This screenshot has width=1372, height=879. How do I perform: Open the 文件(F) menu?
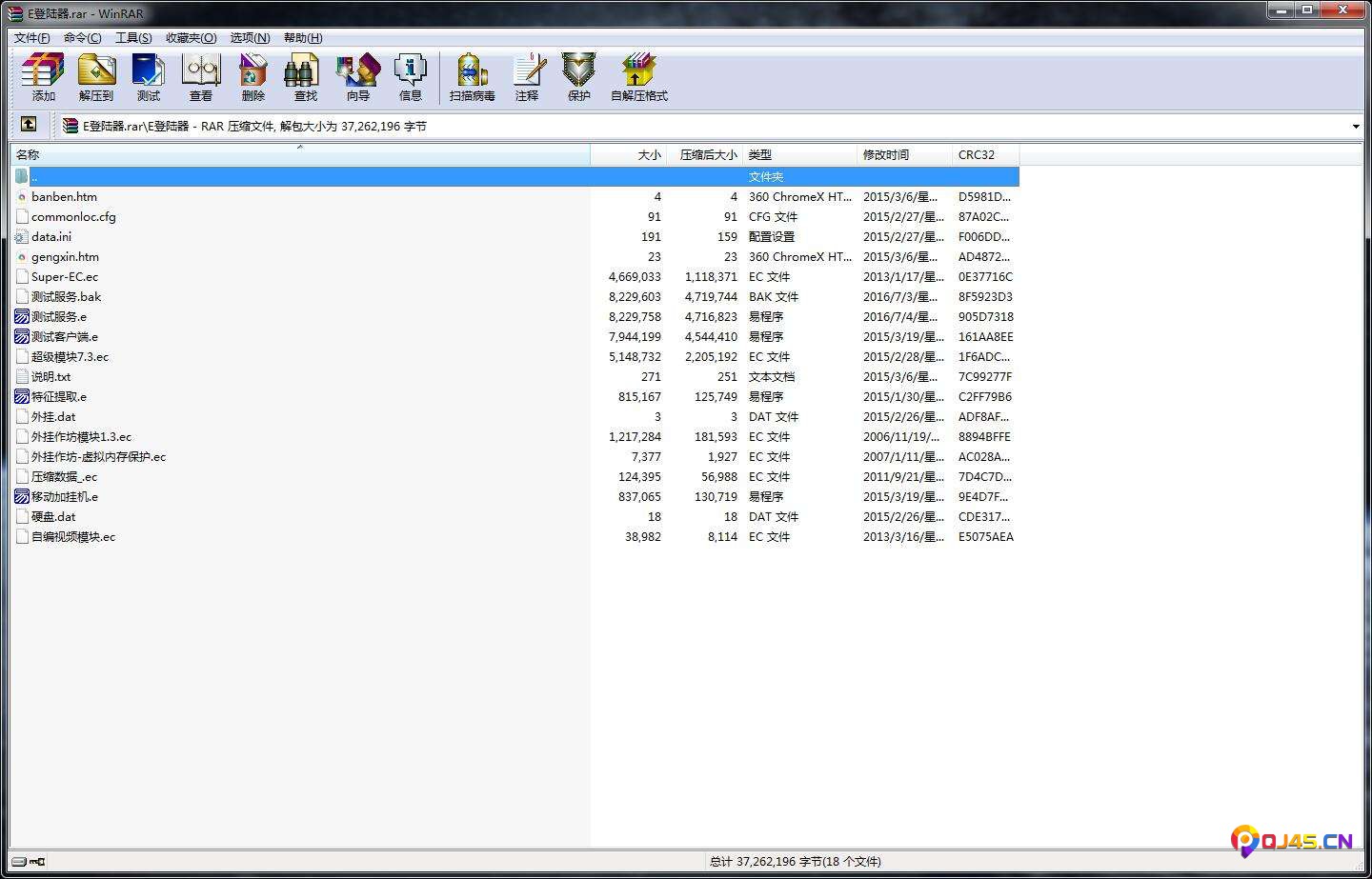31,38
